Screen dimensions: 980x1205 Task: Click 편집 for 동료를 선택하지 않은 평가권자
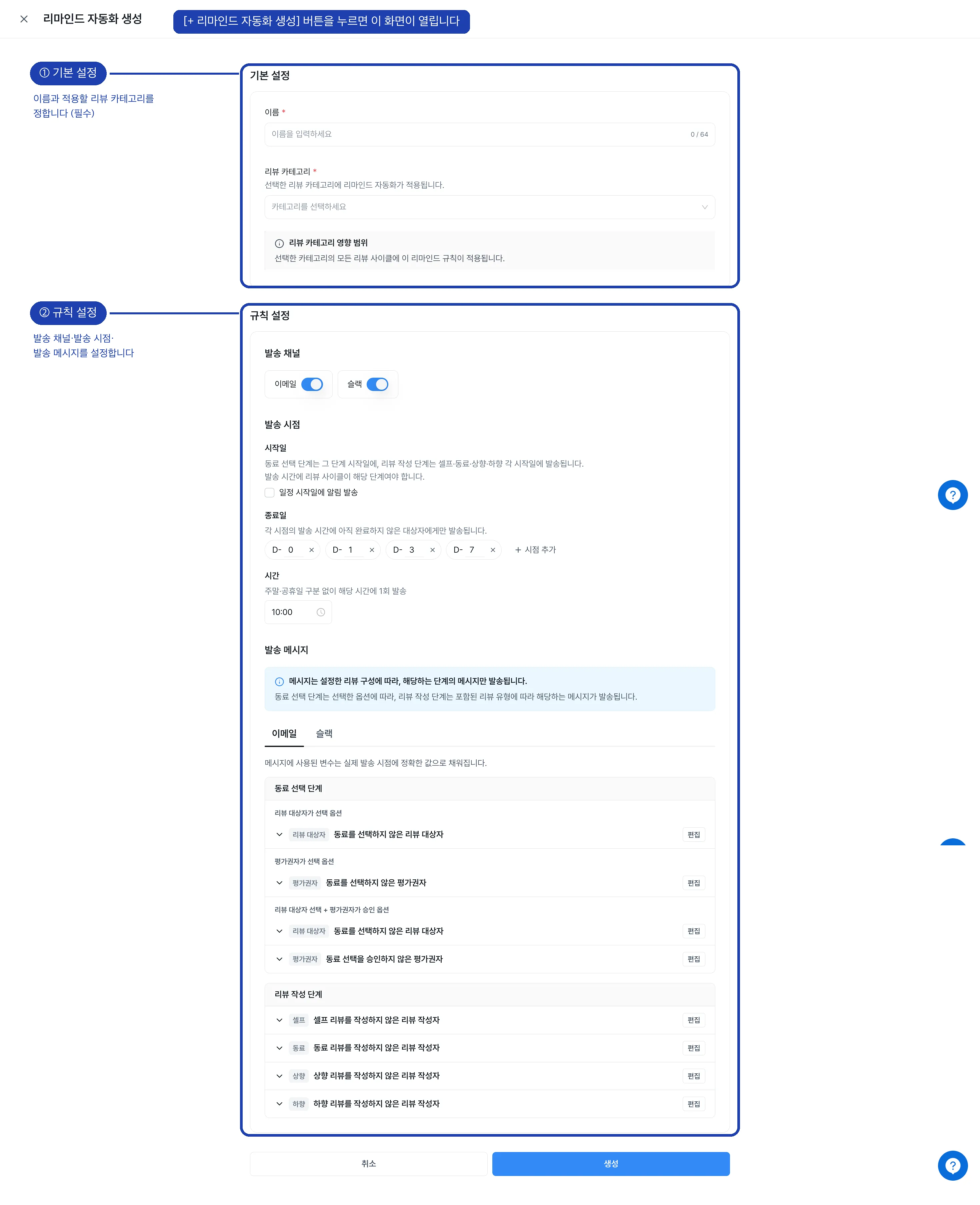tap(693, 883)
